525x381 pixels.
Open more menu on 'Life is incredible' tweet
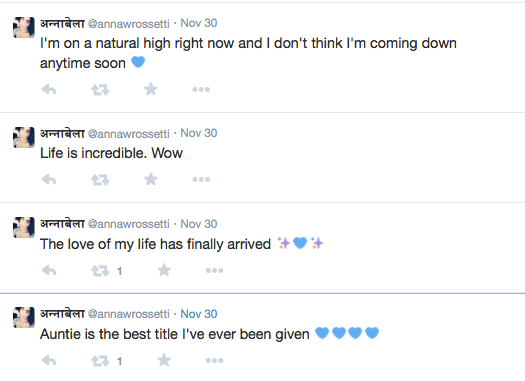pyautogui.click(x=201, y=179)
